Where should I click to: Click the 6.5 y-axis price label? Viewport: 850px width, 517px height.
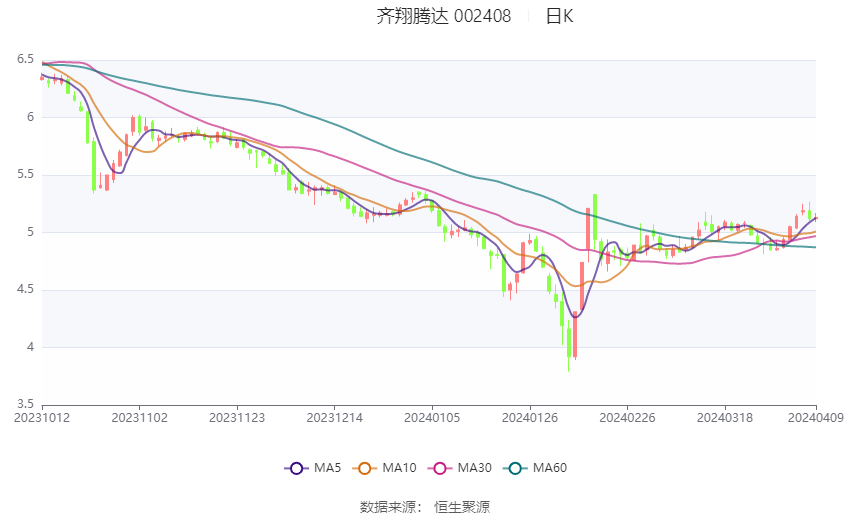click(x=25, y=59)
